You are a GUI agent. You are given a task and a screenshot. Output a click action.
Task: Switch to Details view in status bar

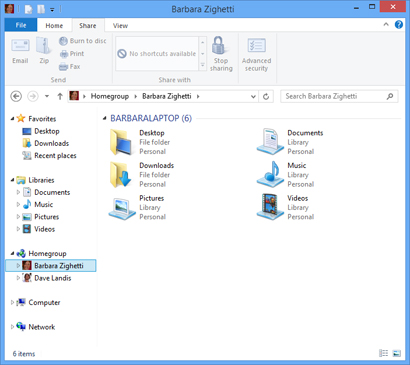pos(384,353)
